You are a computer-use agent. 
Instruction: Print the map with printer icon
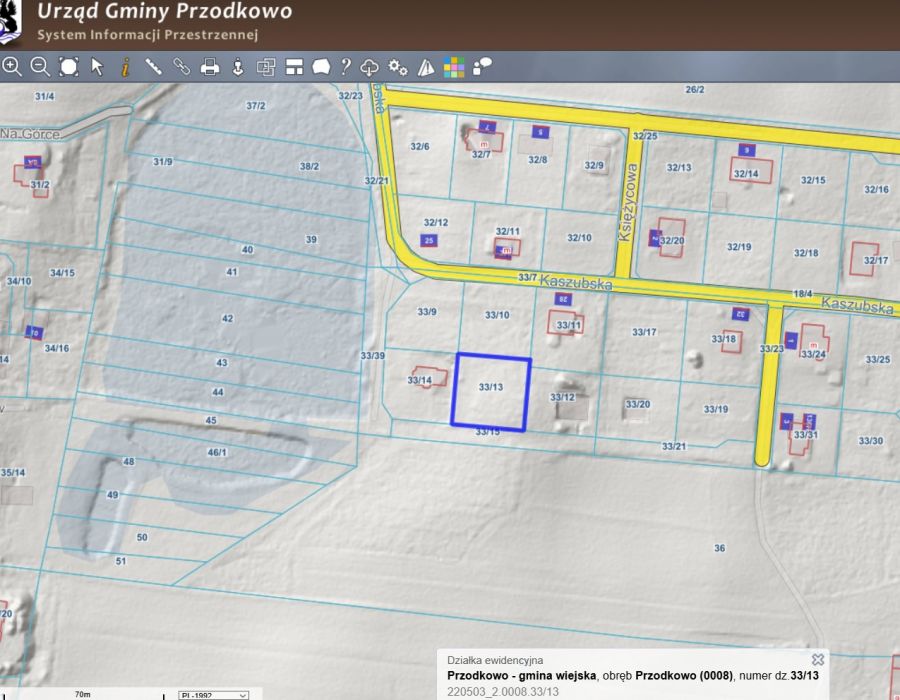click(x=210, y=67)
